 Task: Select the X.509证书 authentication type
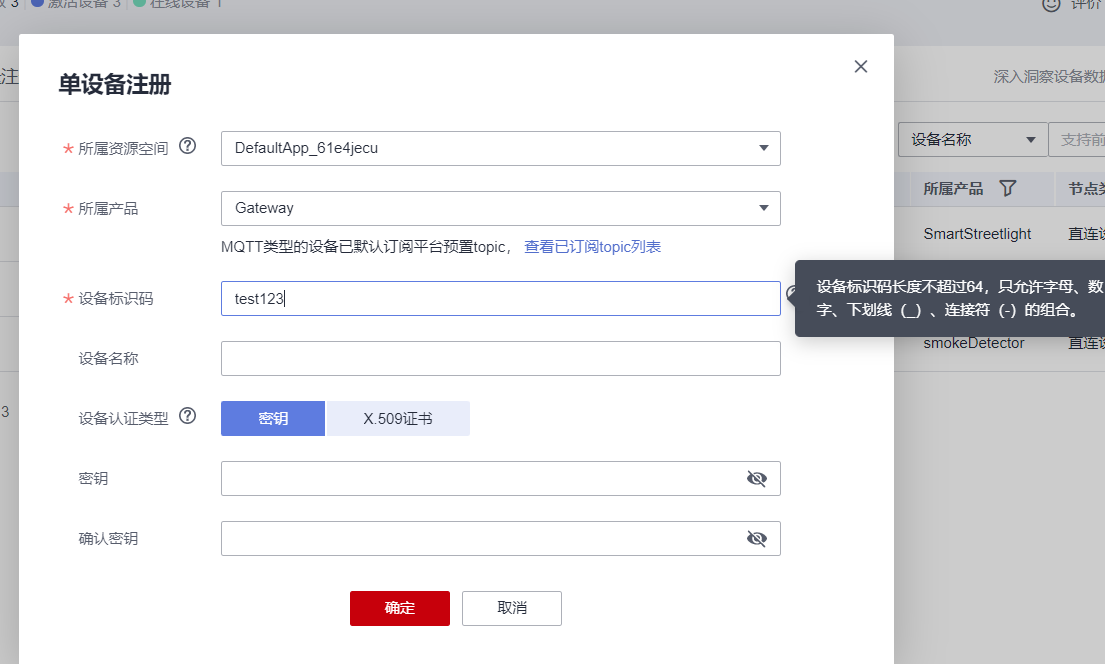[398, 419]
